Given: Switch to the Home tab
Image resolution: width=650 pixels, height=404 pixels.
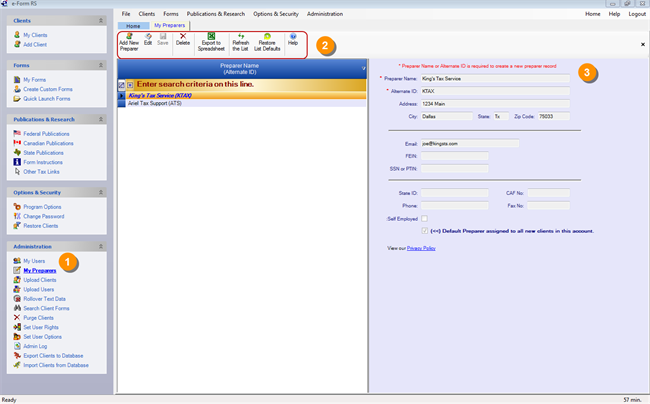Looking at the screenshot, I should [132, 25].
